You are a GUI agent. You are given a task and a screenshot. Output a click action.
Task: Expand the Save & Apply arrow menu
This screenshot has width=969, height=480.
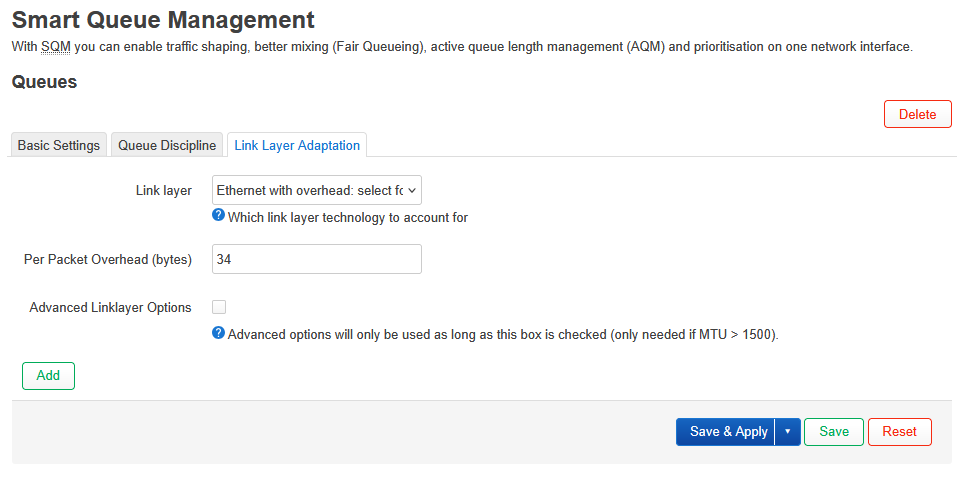click(788, 432)
